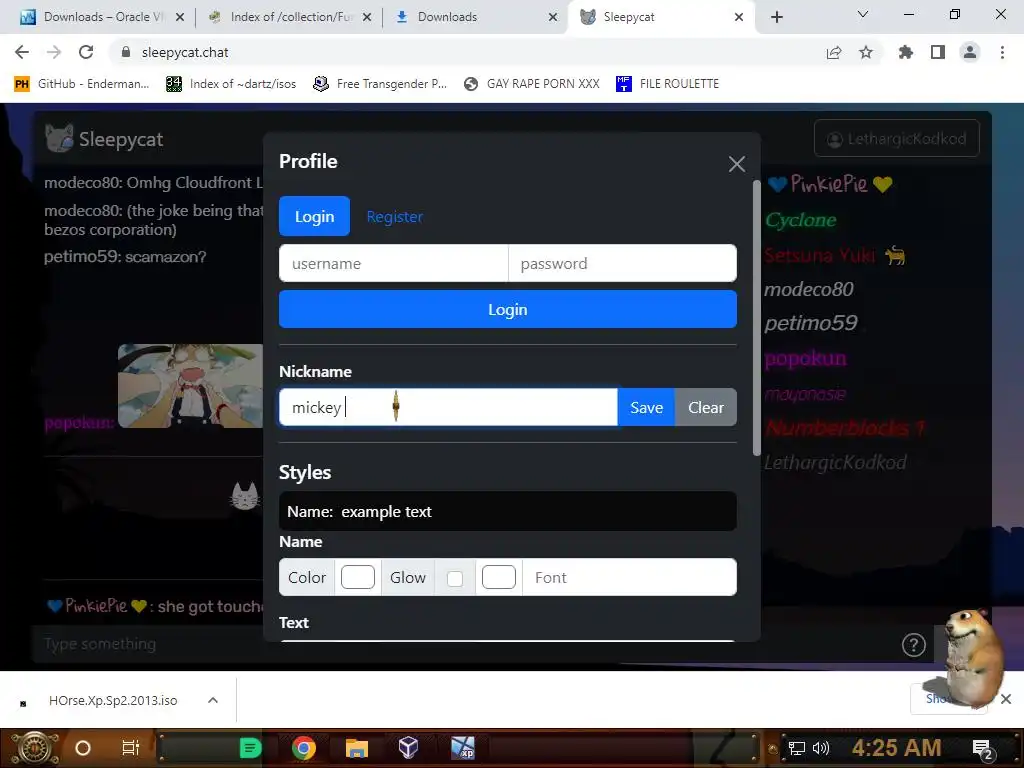The width and height of the screenshot is (1024, 768).
Task: Focus the username input field
Action: click(x=393, y=263)
